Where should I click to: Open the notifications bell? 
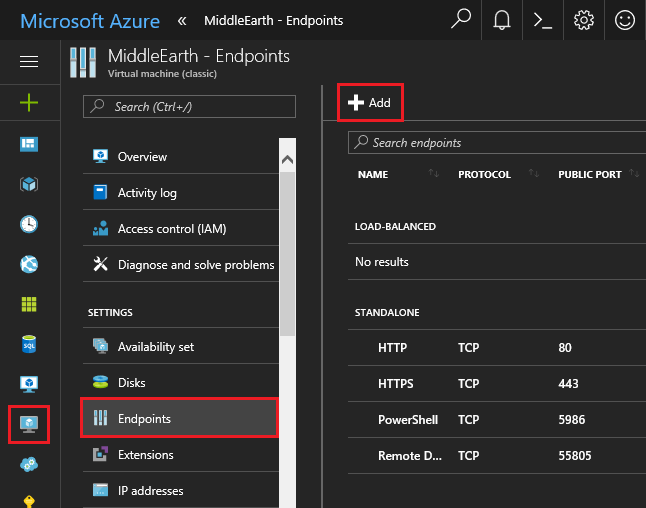pyautogui.click(x=502, y=20)
